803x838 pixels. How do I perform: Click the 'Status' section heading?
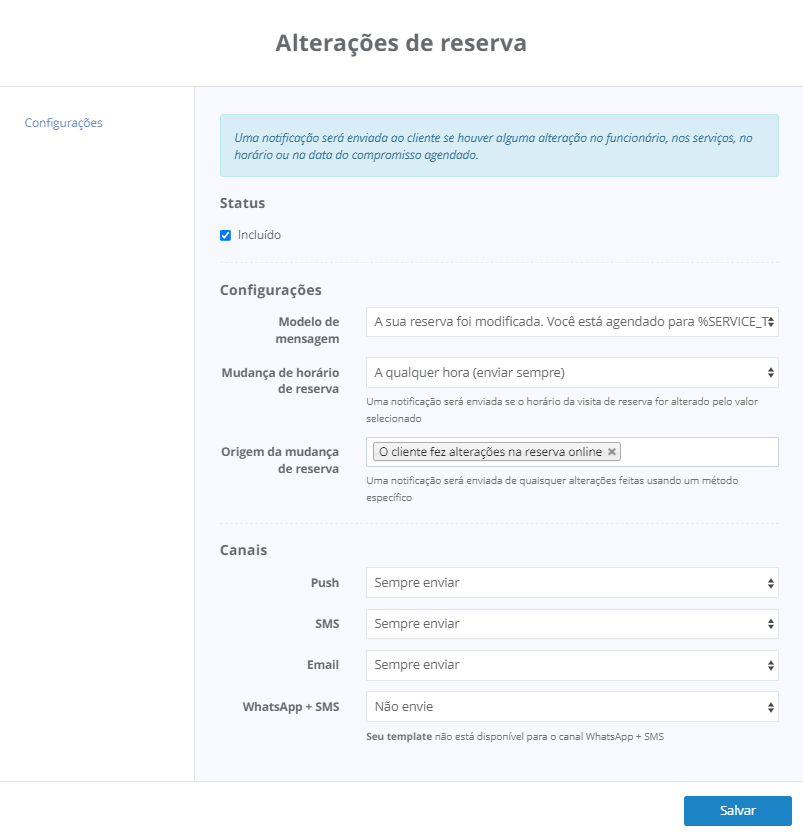(x=243, y=203)
